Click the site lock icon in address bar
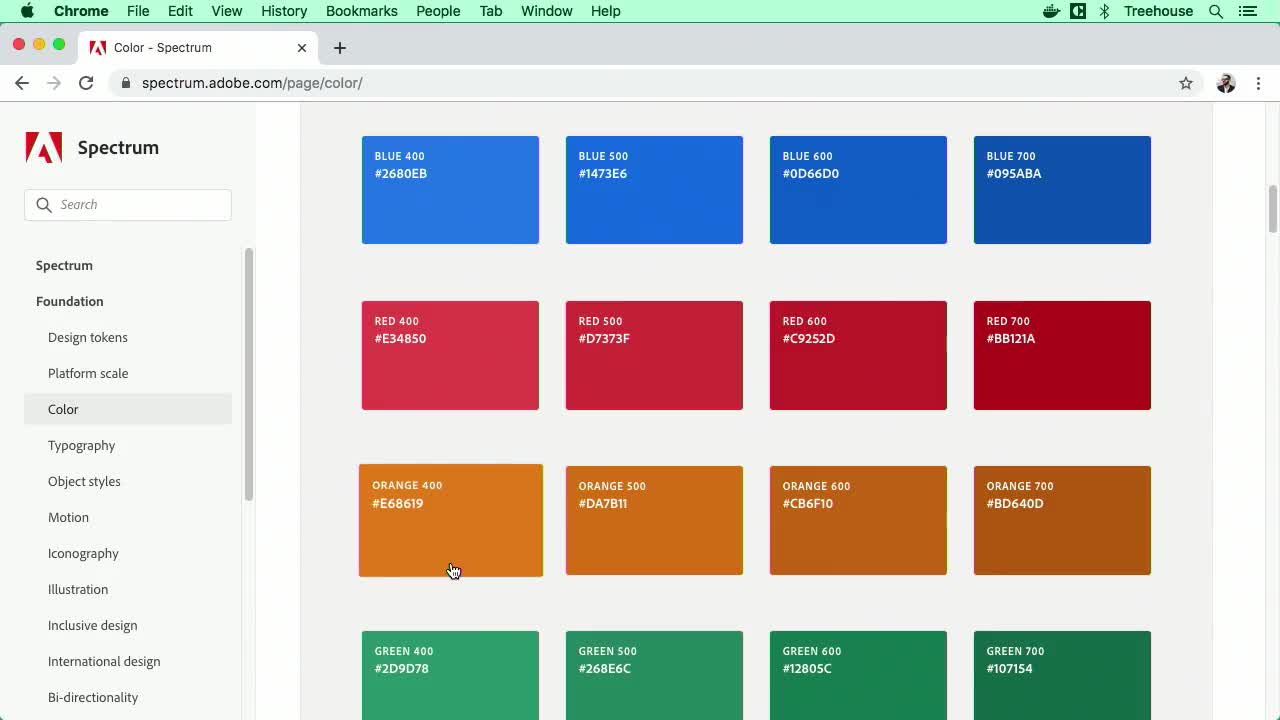The image size is (1280, 720). (126, 83)
